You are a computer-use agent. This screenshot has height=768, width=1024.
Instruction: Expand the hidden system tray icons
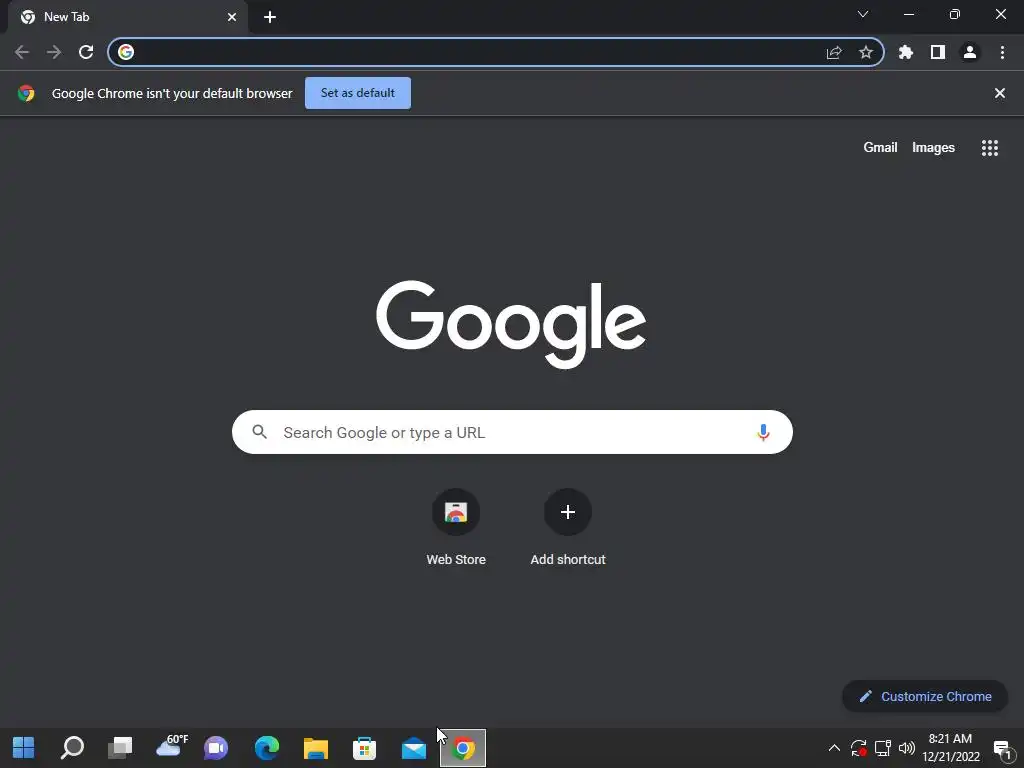pyautogui.click(x=834, y=748)
